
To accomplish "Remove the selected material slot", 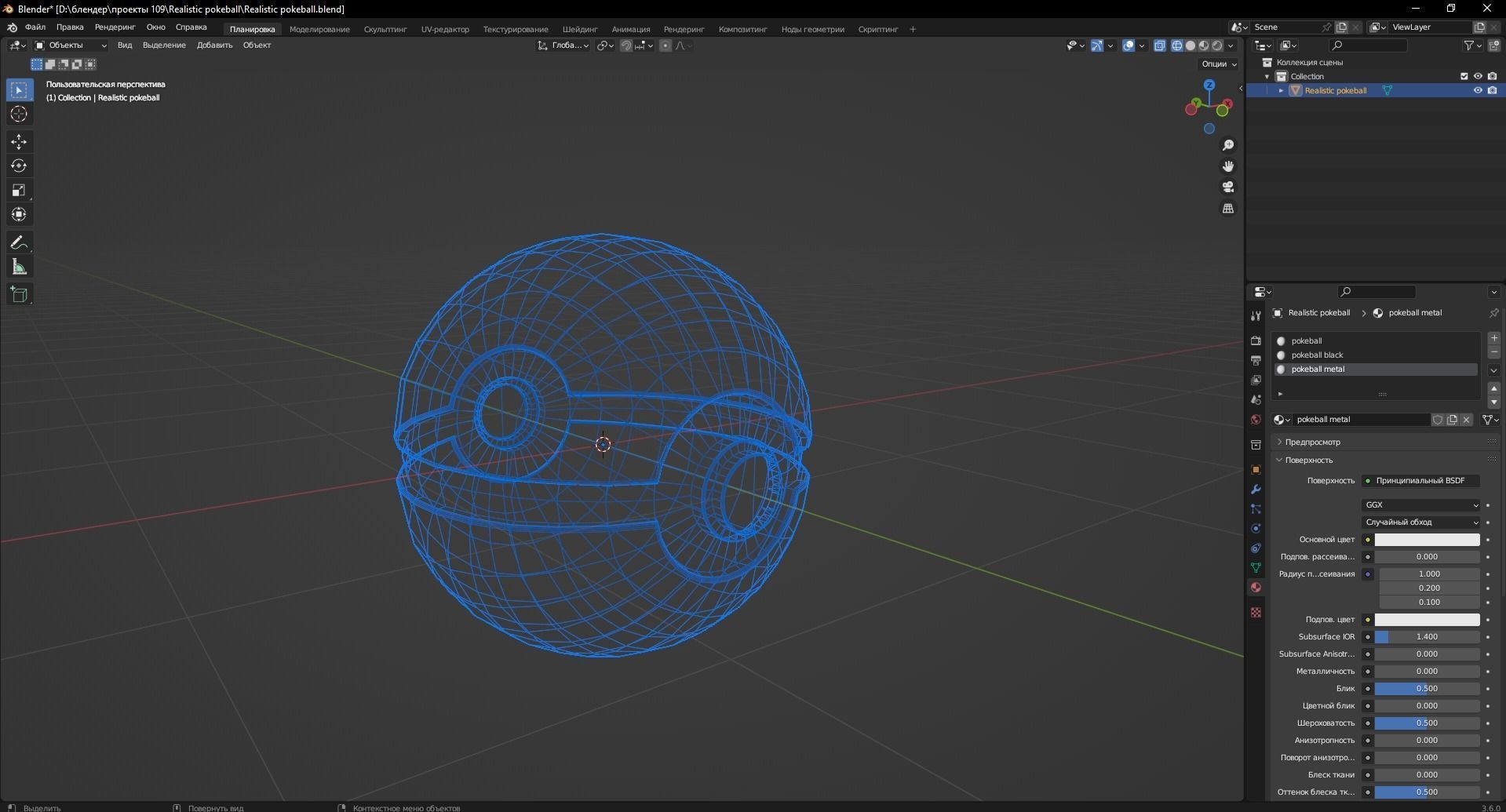I will coord(1494,352).
